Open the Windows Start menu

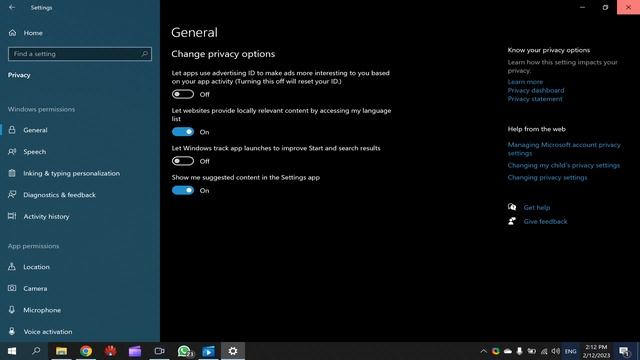tap(12, 351)
